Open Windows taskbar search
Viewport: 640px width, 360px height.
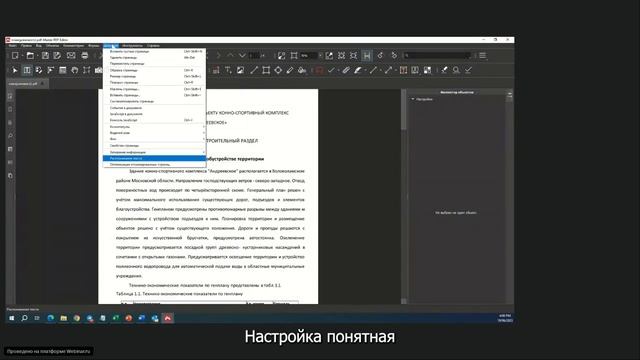point(24,318)
